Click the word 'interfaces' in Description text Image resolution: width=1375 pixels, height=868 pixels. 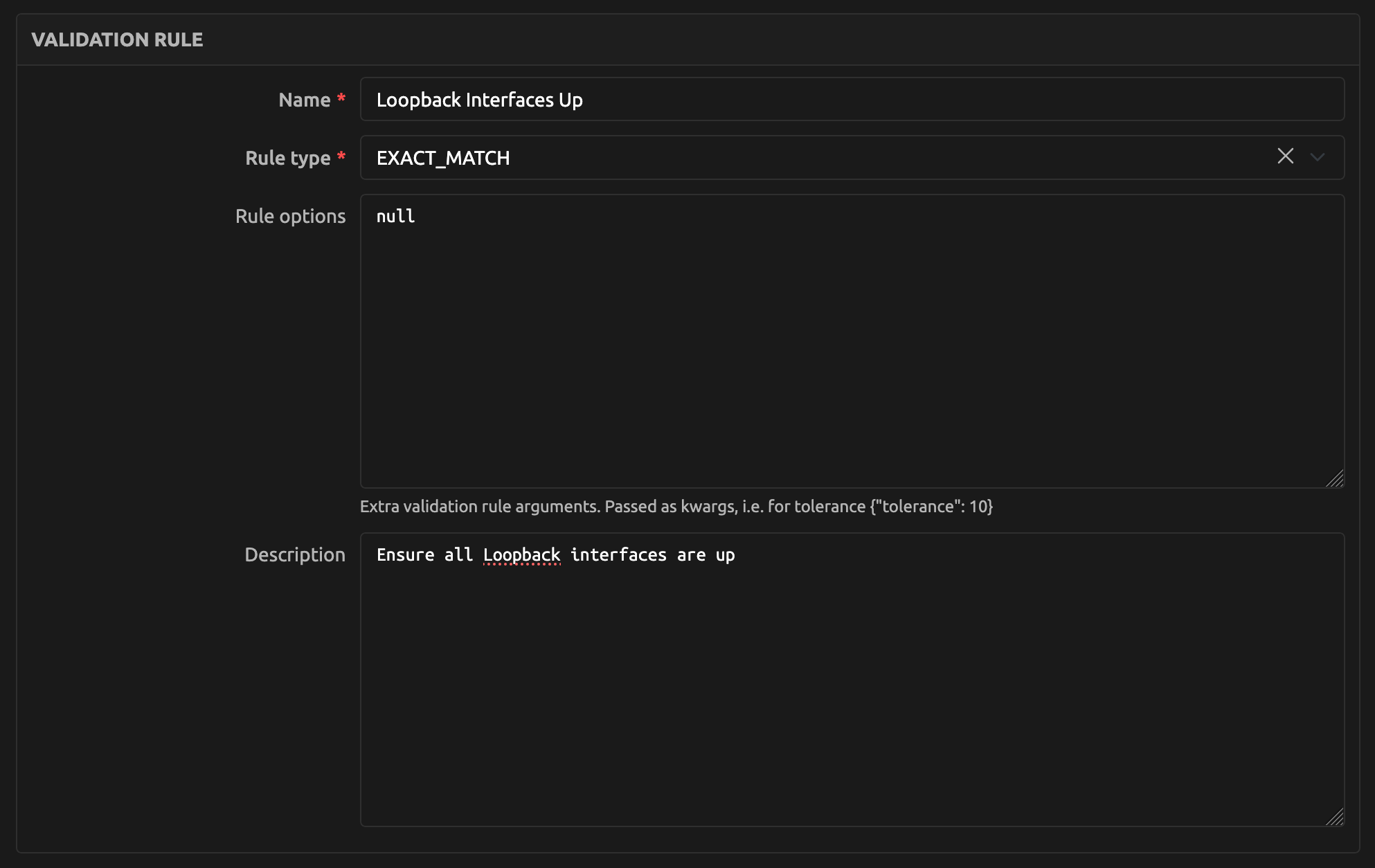pyautogui.click(x=618, y=555)
